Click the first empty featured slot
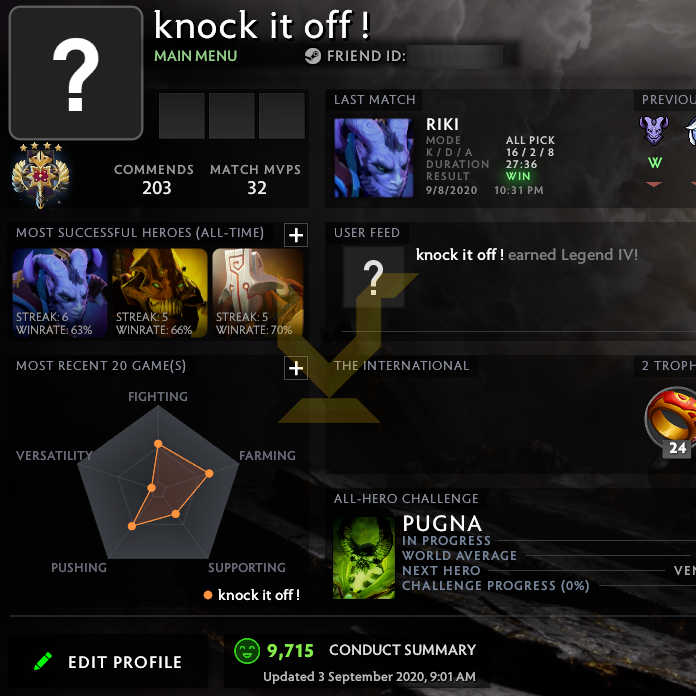 click(x=182, y=116)
